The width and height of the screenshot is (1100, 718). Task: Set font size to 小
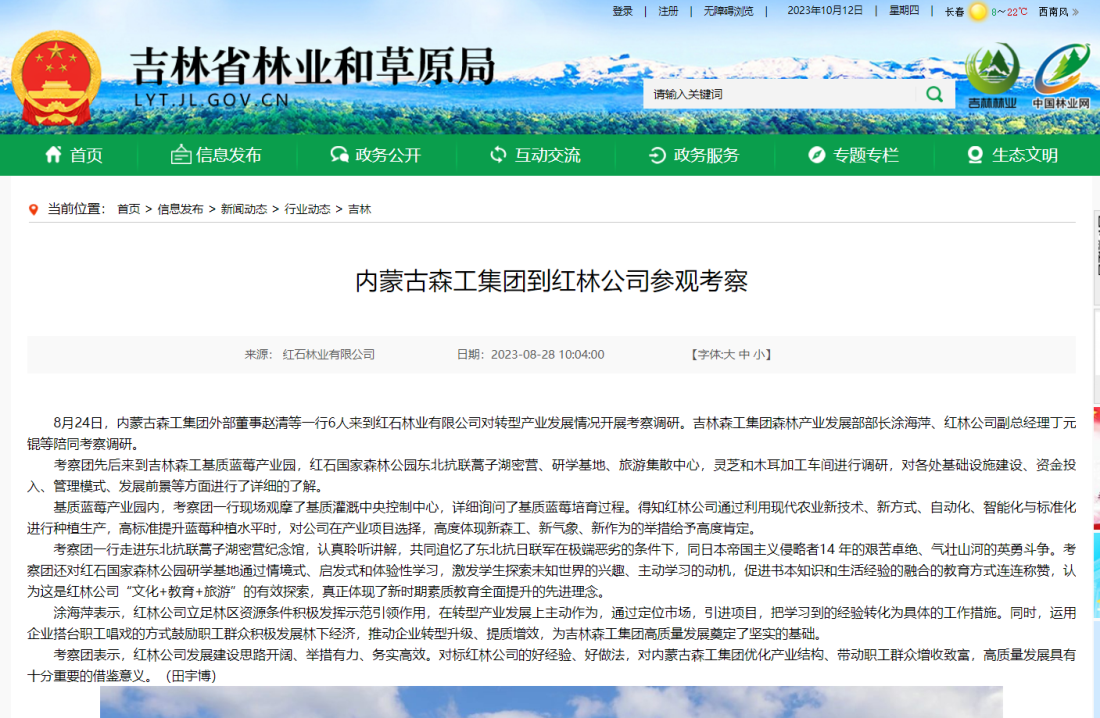[x=760, y=355]
